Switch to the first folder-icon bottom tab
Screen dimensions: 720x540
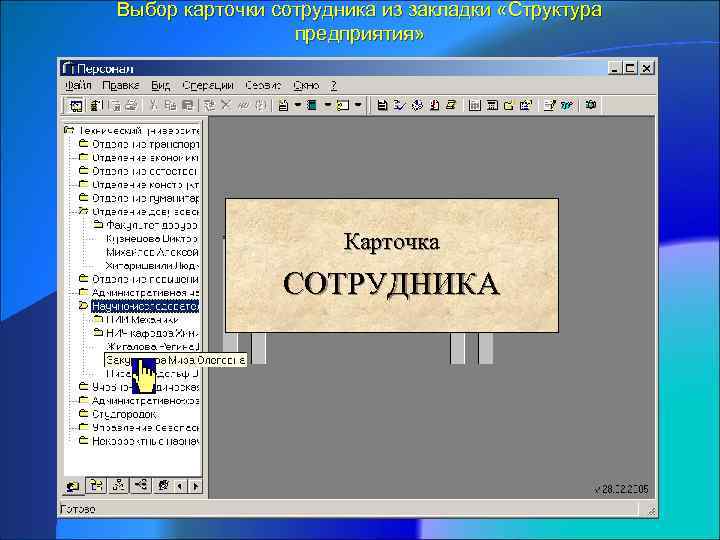pyautogui.click(x=73, y=486)
